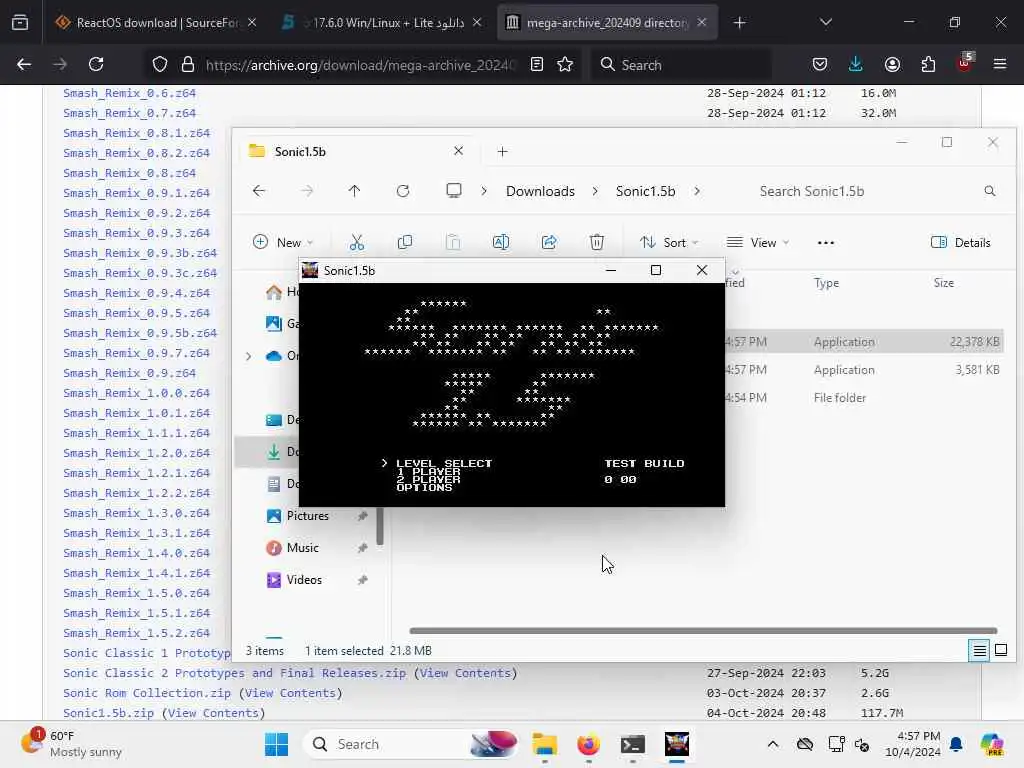Click the Rename icon in Explorer toolbar

pyautogui.click(x=501, y=242)
